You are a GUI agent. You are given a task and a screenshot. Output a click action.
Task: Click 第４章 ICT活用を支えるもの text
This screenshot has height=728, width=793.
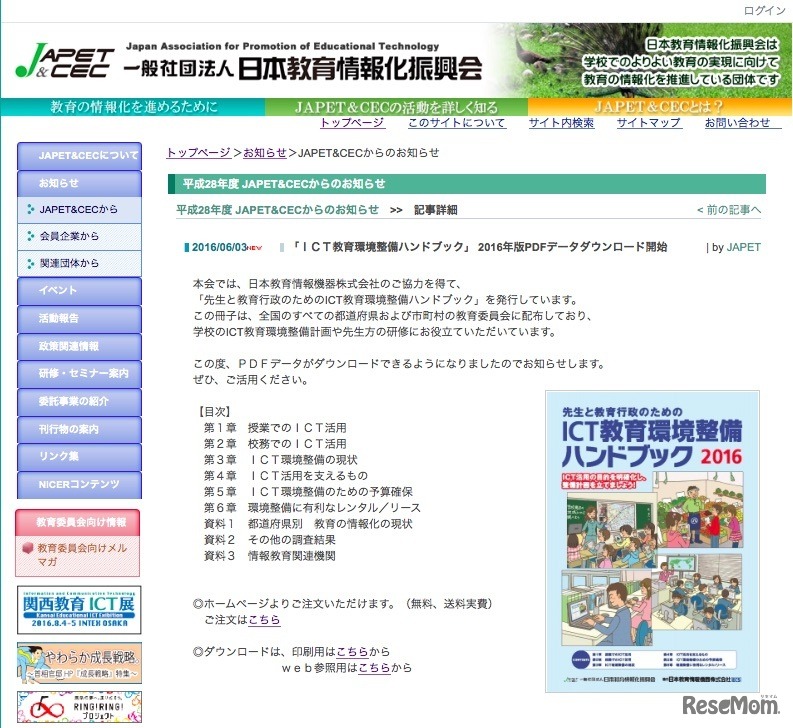click(x=286, y=476)
